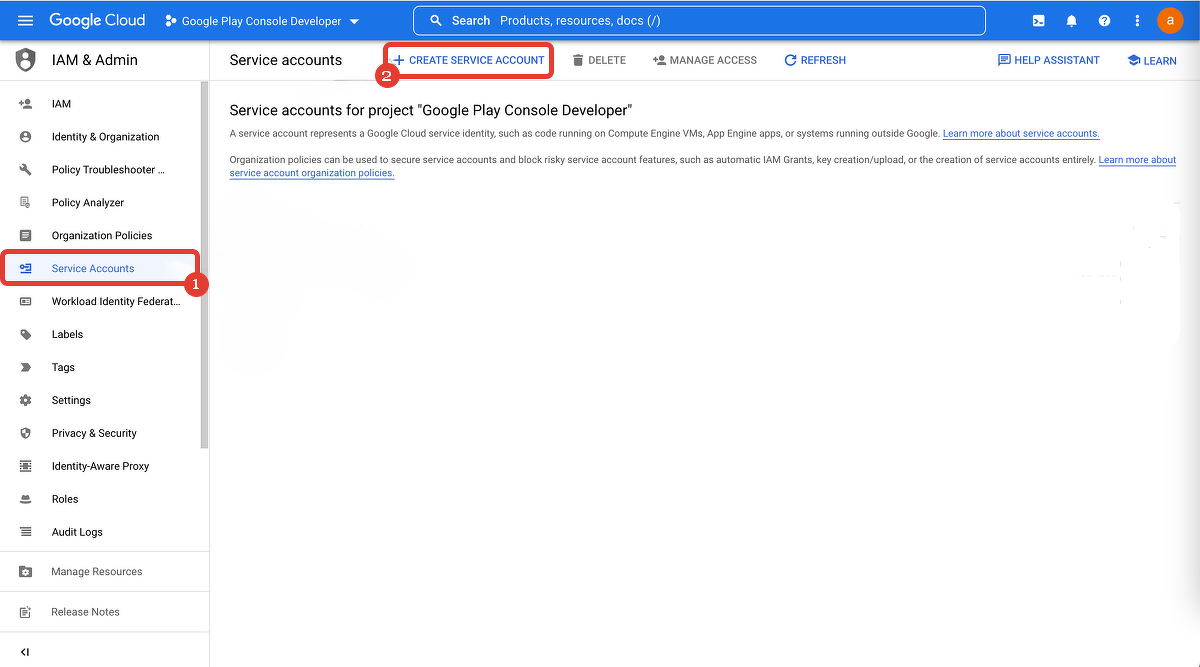Click the Policy Analyzer document icon
Image resolution: width=1200 pixels, height=667 pixels.
tap(26, 203)
